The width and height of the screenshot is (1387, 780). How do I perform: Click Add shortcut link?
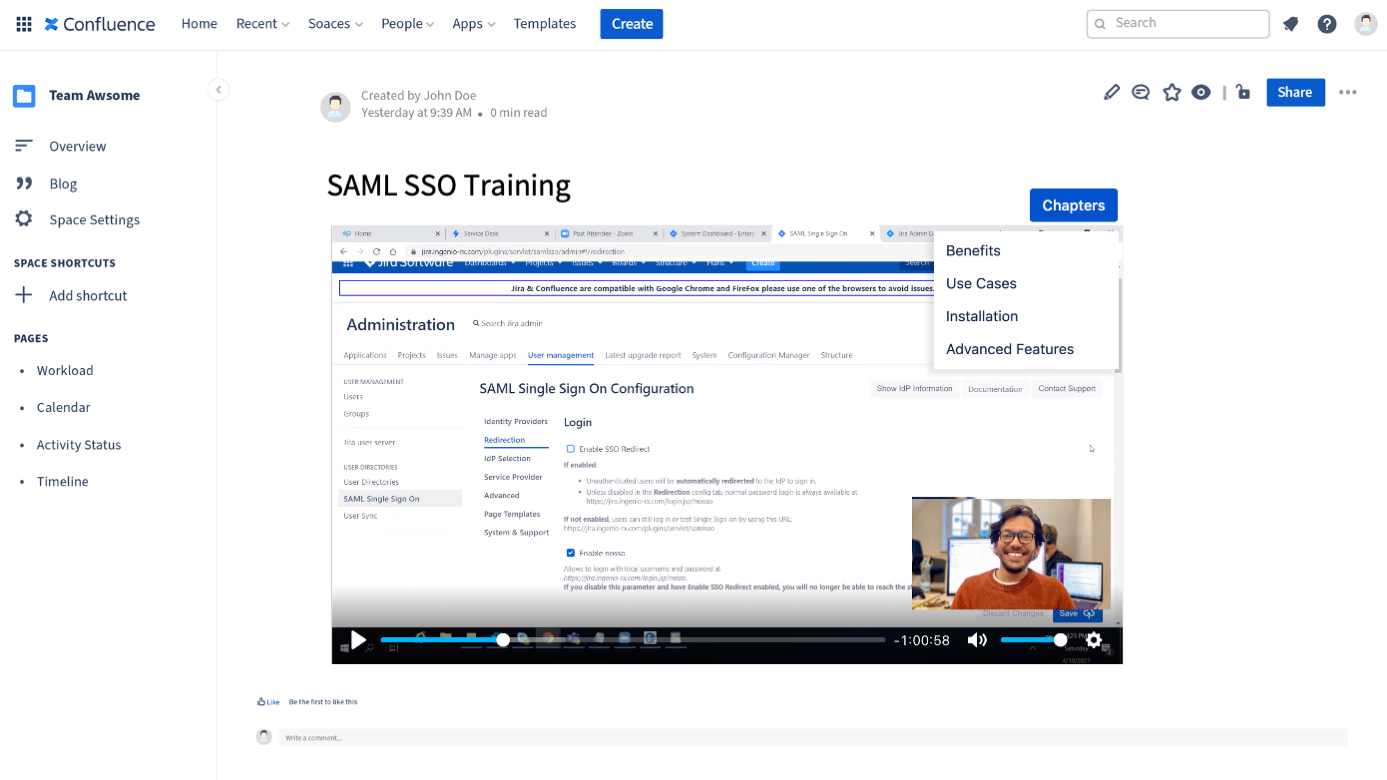(88, 296)
